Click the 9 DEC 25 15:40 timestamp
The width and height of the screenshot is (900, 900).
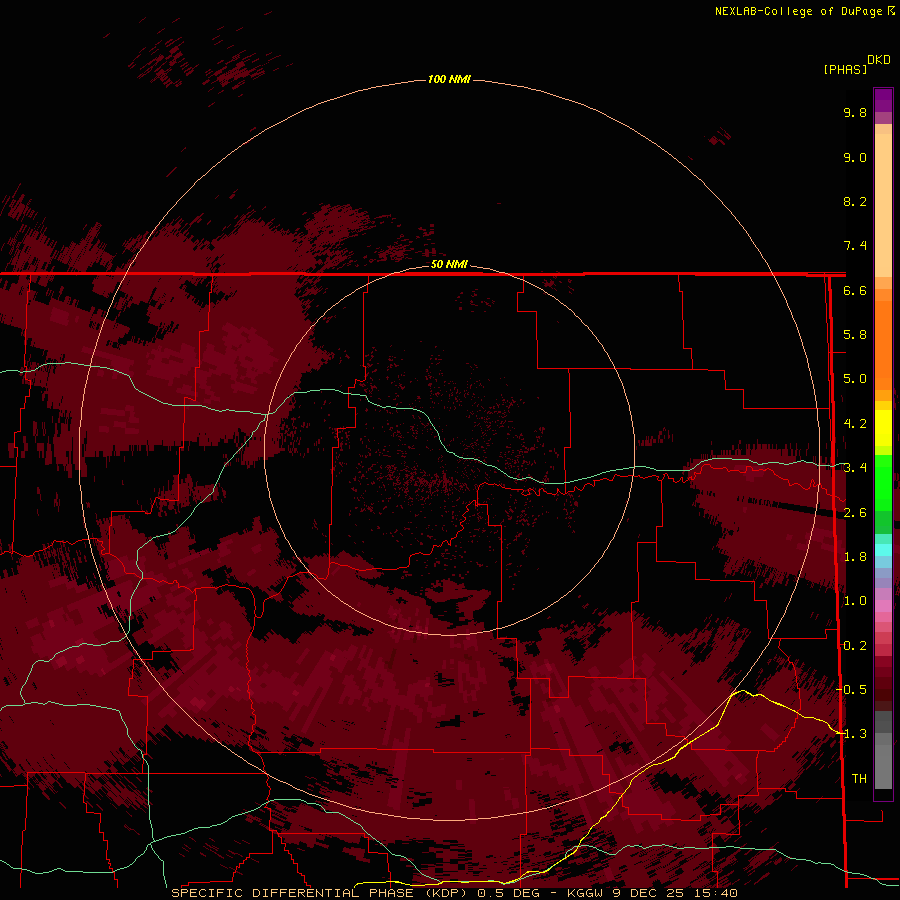click(674, 893)
